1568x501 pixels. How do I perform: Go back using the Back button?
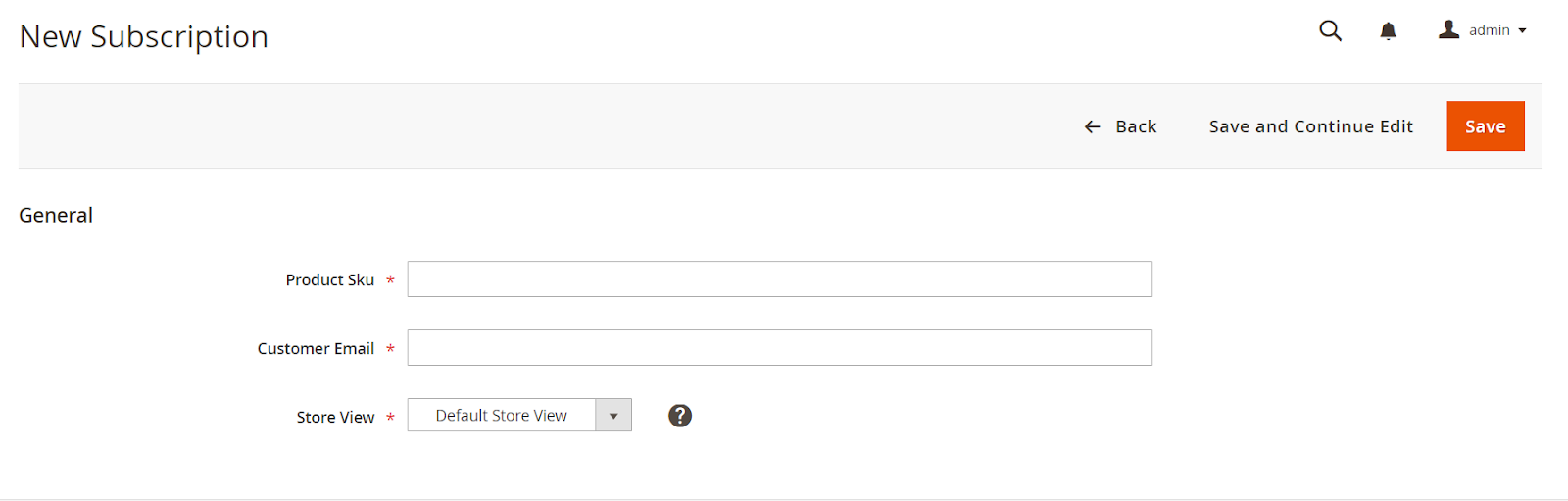coord(1136,126)
